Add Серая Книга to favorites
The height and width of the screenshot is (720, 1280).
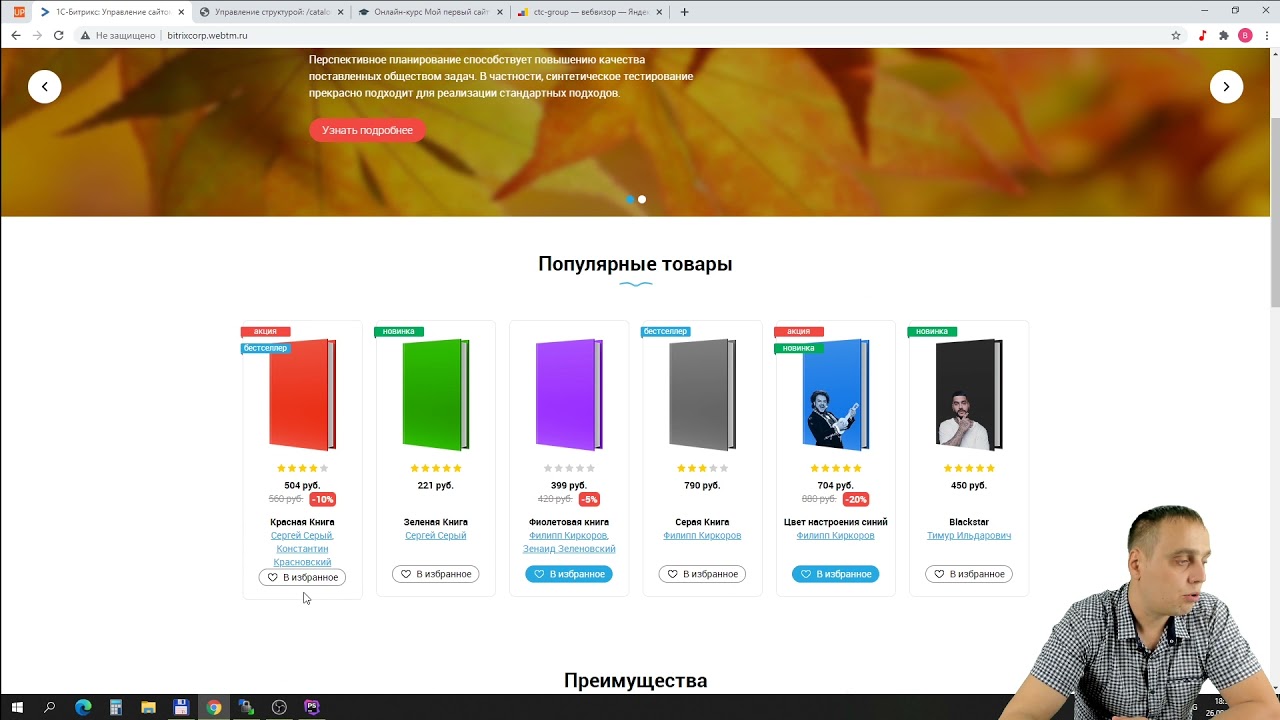click(x=702, y=574)
